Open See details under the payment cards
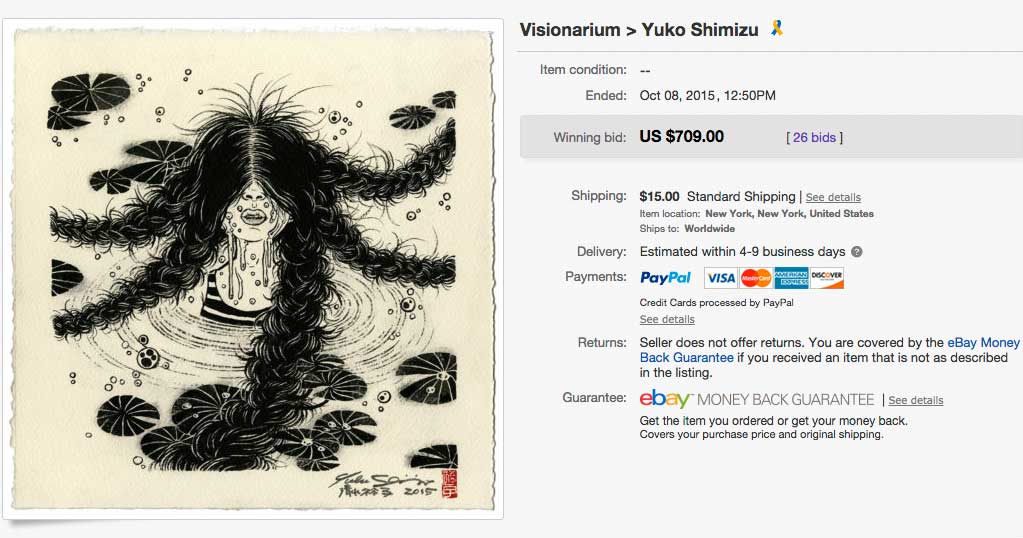The width and height of the screenshot is (1023, 538). (x=667, y=319)
